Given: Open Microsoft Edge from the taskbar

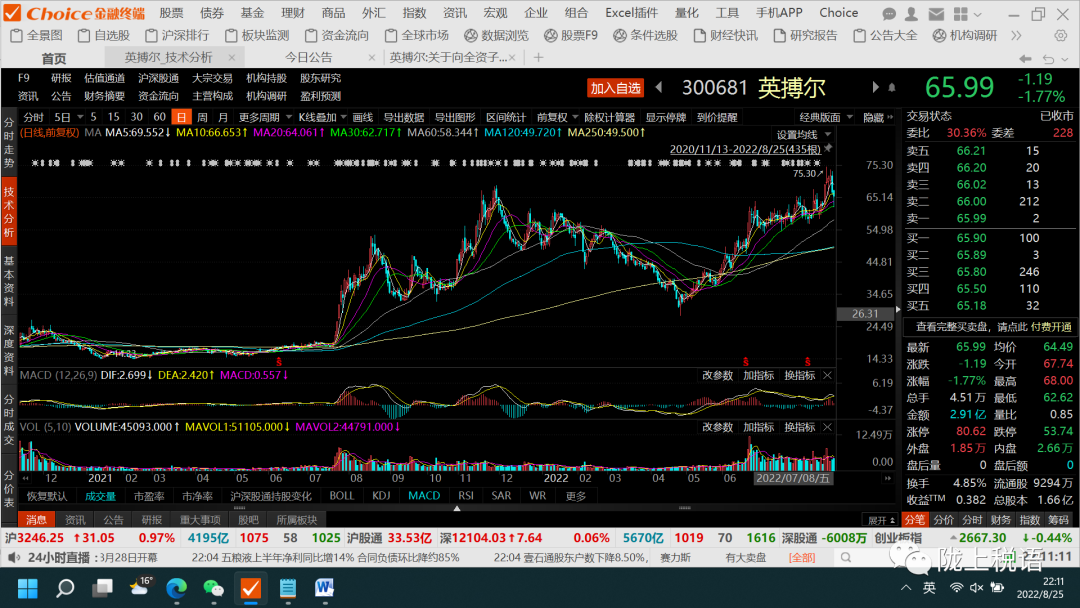Looking at the screenshot, I should point(177,588).
